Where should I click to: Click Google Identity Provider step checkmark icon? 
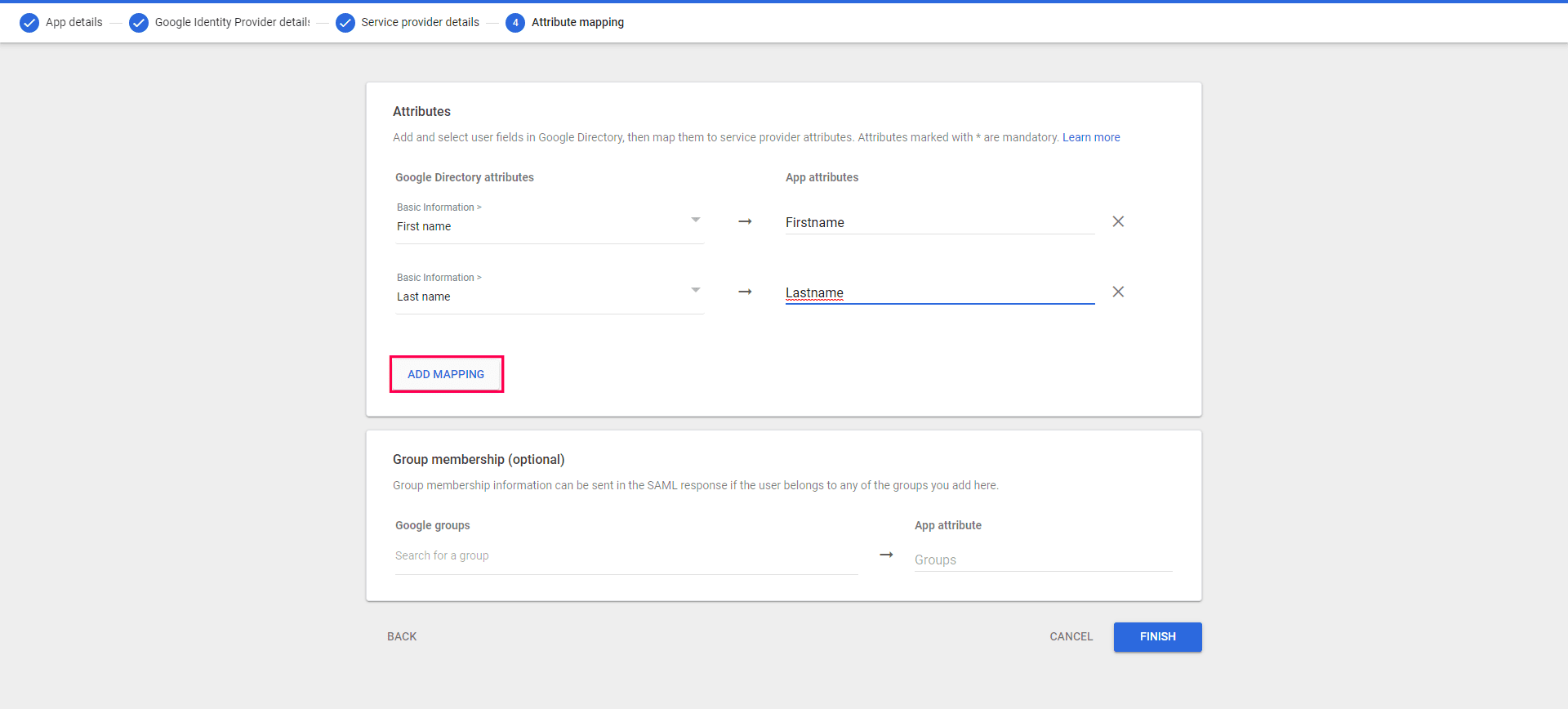coord(139,23)
